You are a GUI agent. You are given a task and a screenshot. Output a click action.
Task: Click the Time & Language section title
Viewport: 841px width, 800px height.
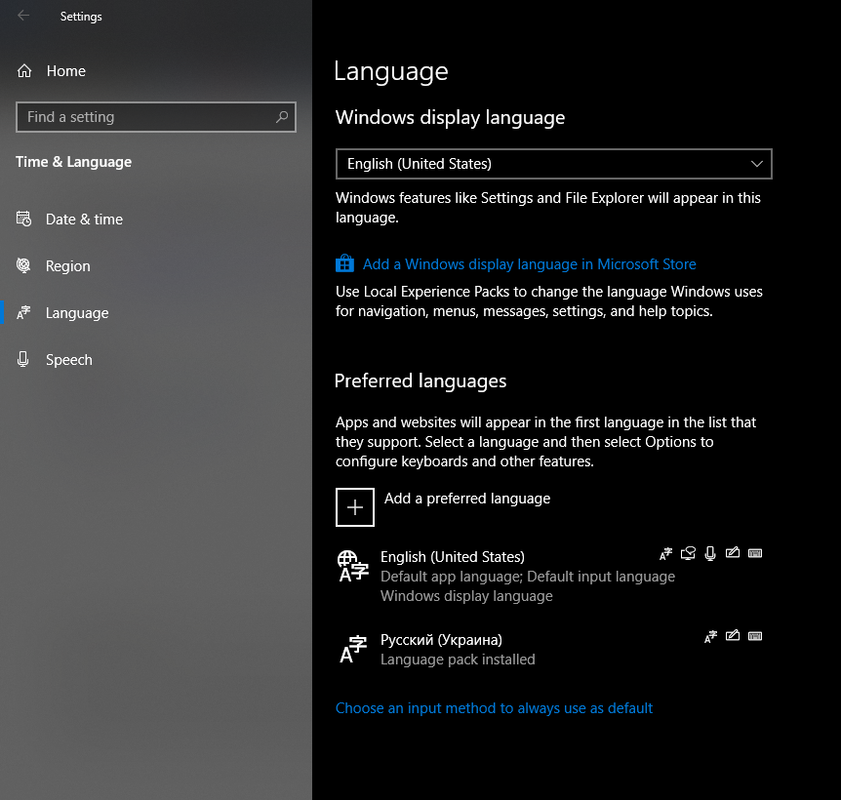[73, 162]
